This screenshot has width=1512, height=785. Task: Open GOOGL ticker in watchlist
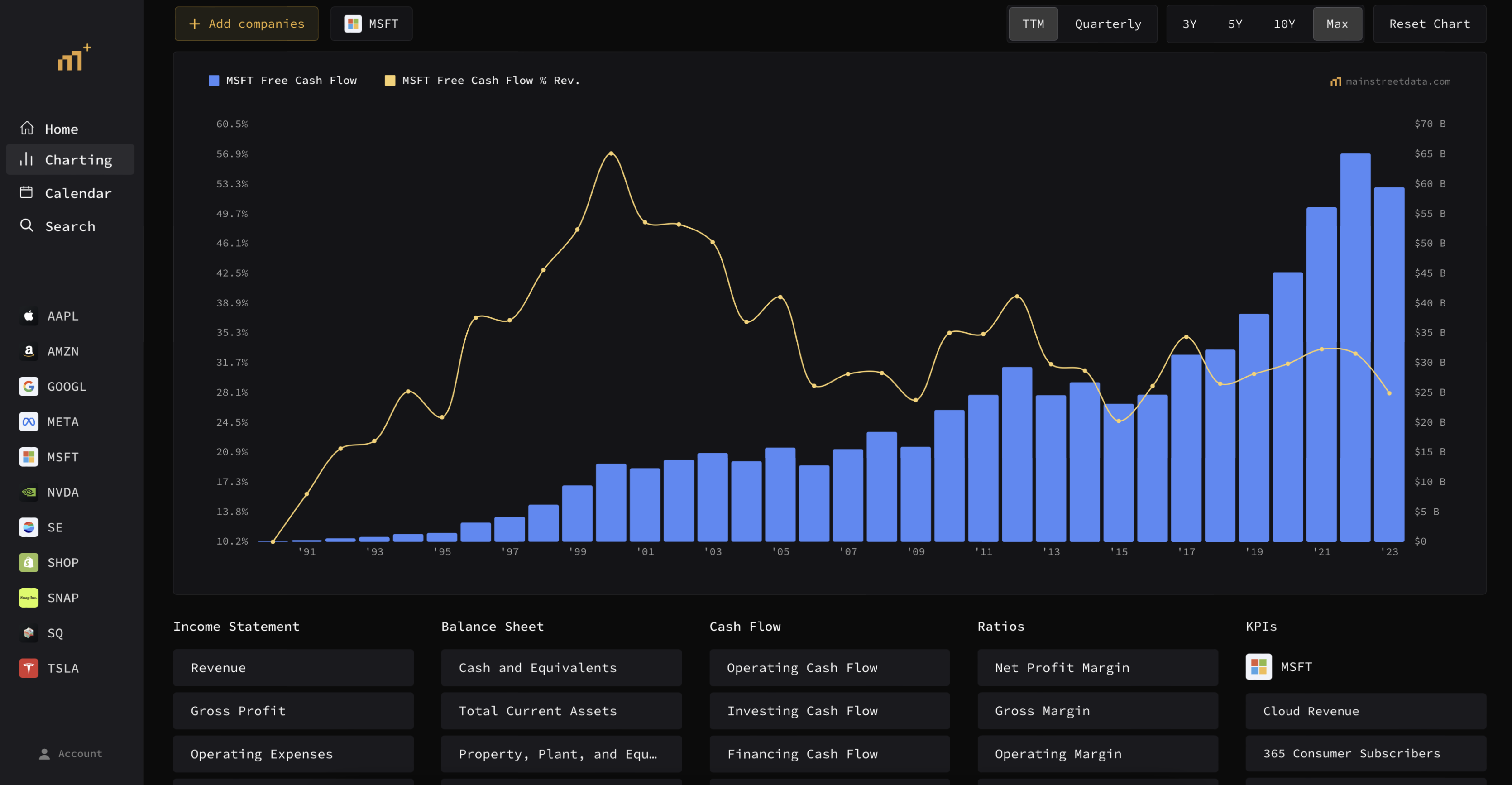(67, 386)
